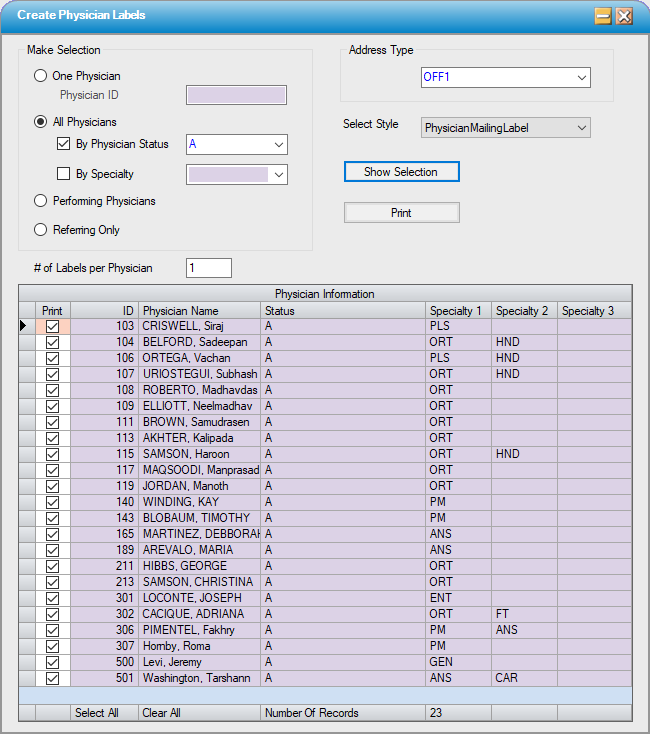
Task: Click Clear All in the grid footer
Action: point(161,713)
